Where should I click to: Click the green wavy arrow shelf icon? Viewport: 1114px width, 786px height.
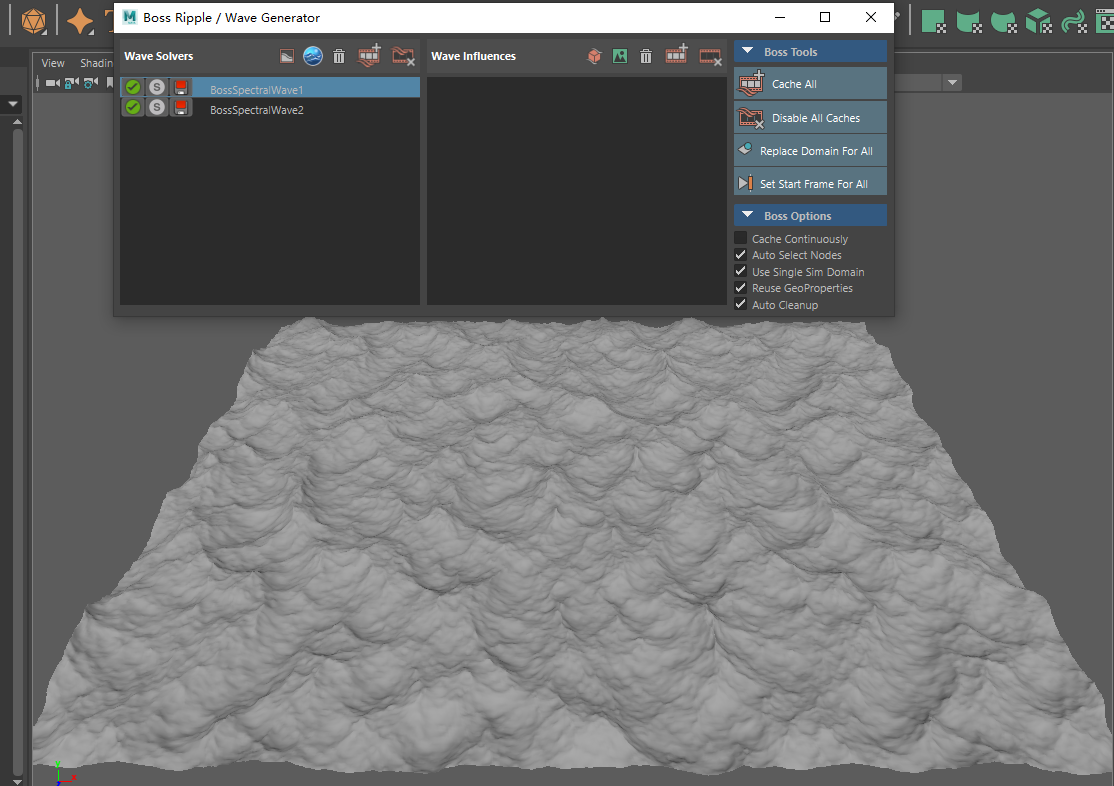(1074, 21)
